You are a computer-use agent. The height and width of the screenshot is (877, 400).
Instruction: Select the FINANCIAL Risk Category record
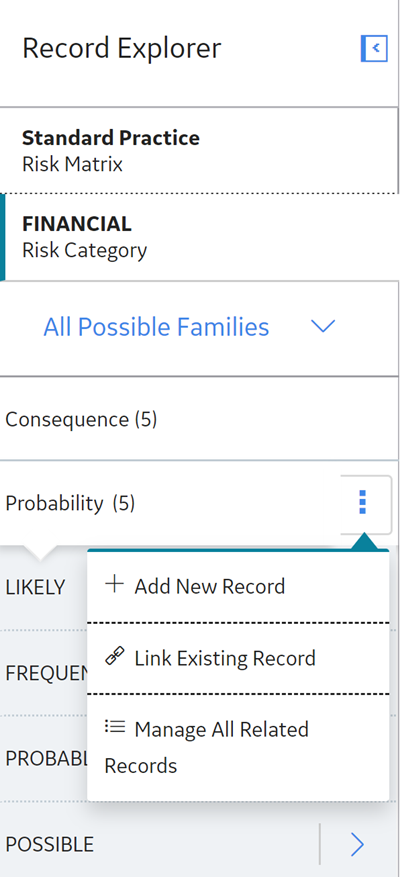pyautogui.click(x=199, y=237)
